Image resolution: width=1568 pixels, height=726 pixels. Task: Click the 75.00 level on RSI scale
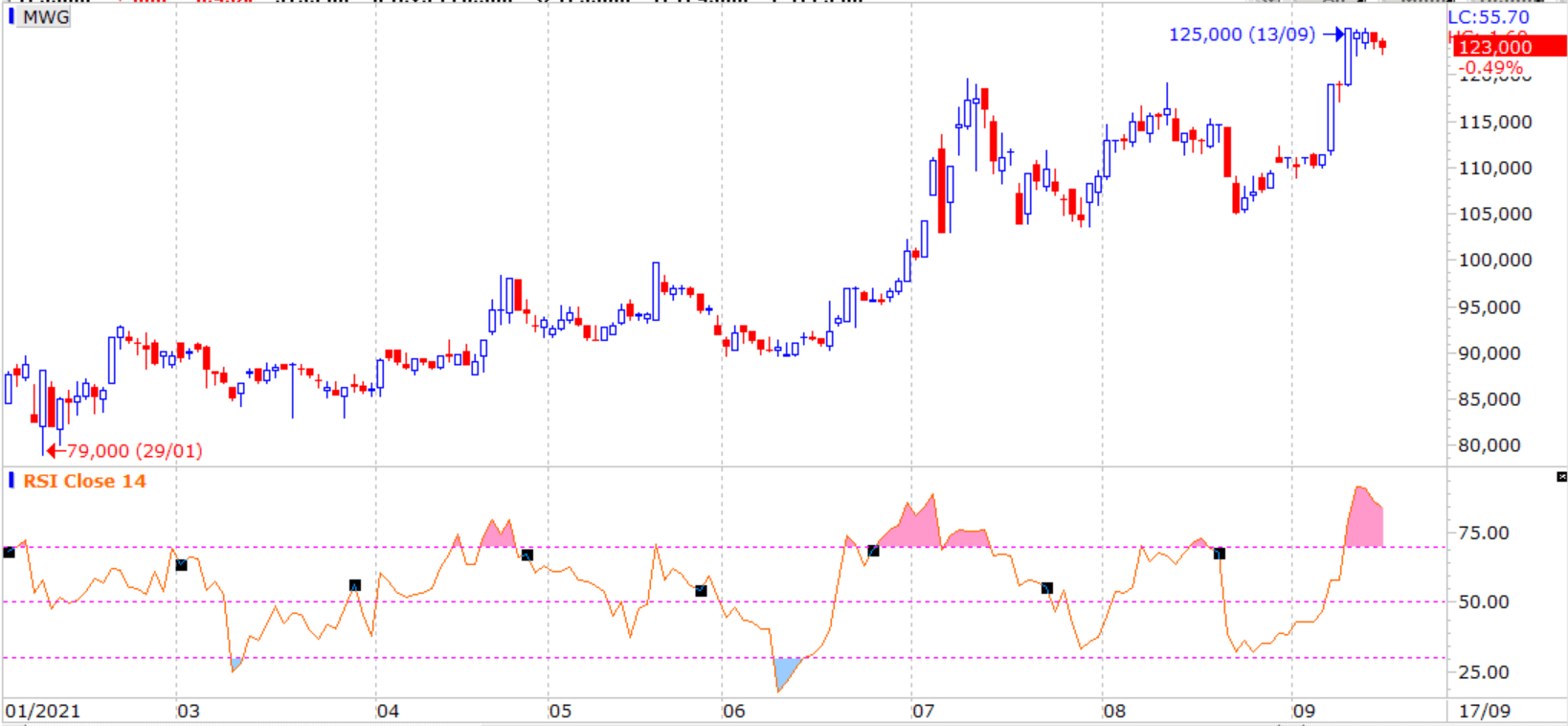pos(1483,533)
